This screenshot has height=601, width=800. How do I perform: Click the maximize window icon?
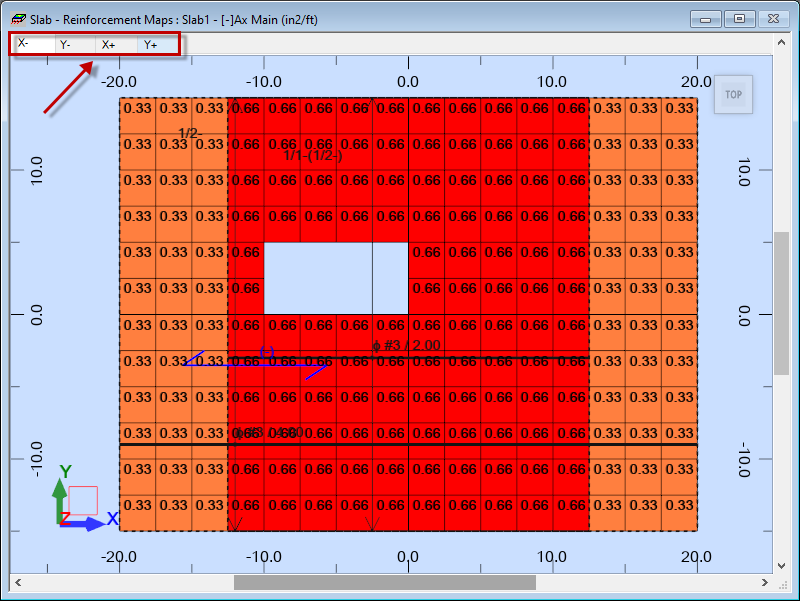[739, 18]
